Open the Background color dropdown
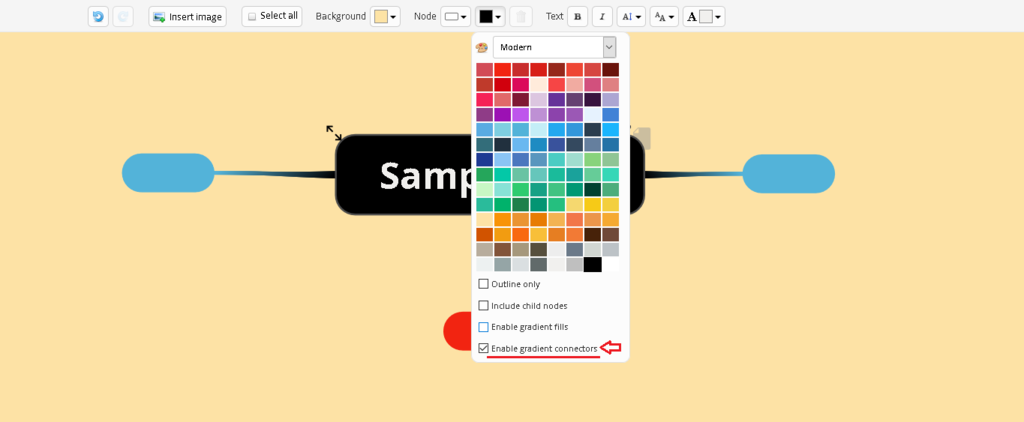Screen dimensions: 1024x422 [x=385, y=16]
